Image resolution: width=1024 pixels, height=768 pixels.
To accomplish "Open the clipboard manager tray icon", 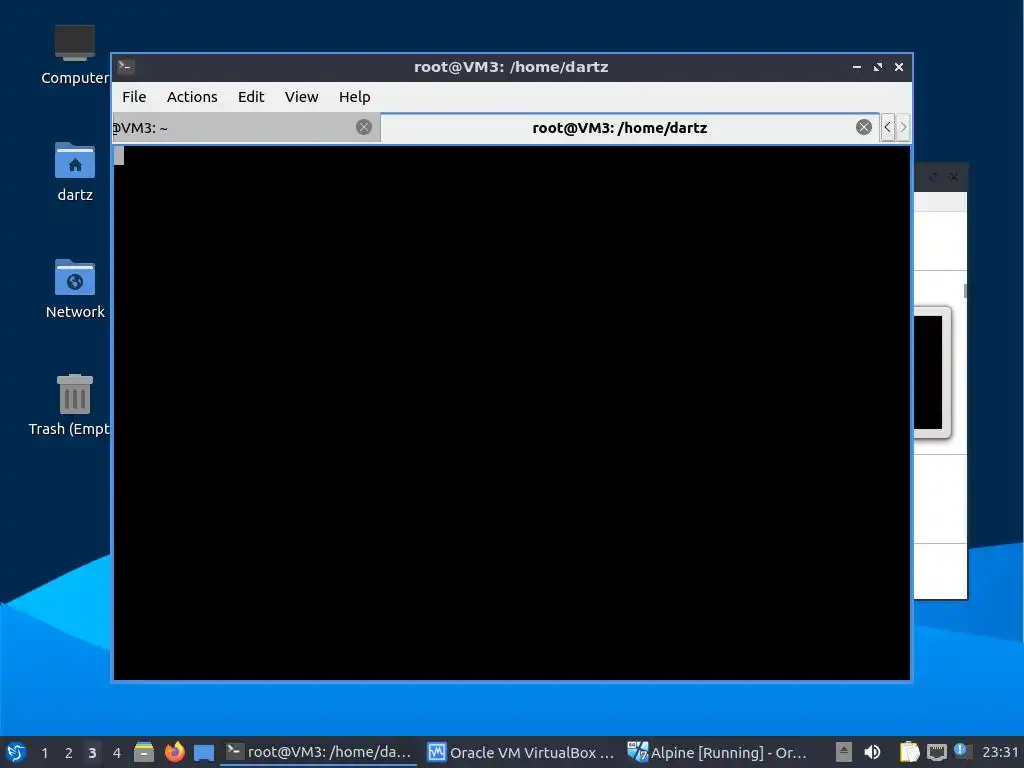I will click(909, 752).
